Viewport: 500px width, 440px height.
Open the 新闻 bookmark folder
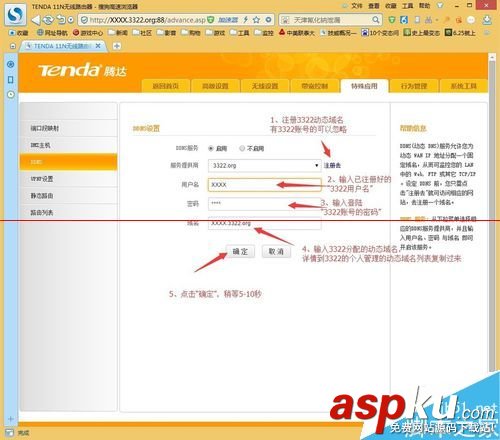[117, 33]
